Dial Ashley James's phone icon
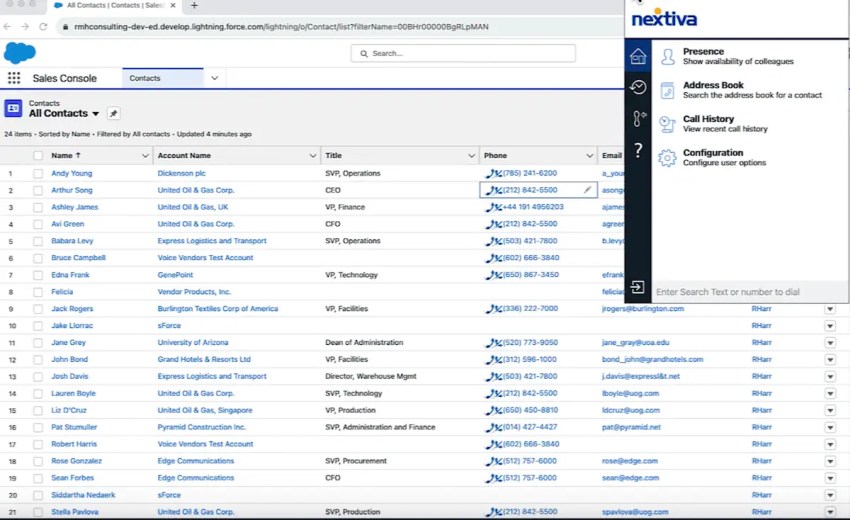The height and width of the screenshot is (520, 850). (493, 207)
